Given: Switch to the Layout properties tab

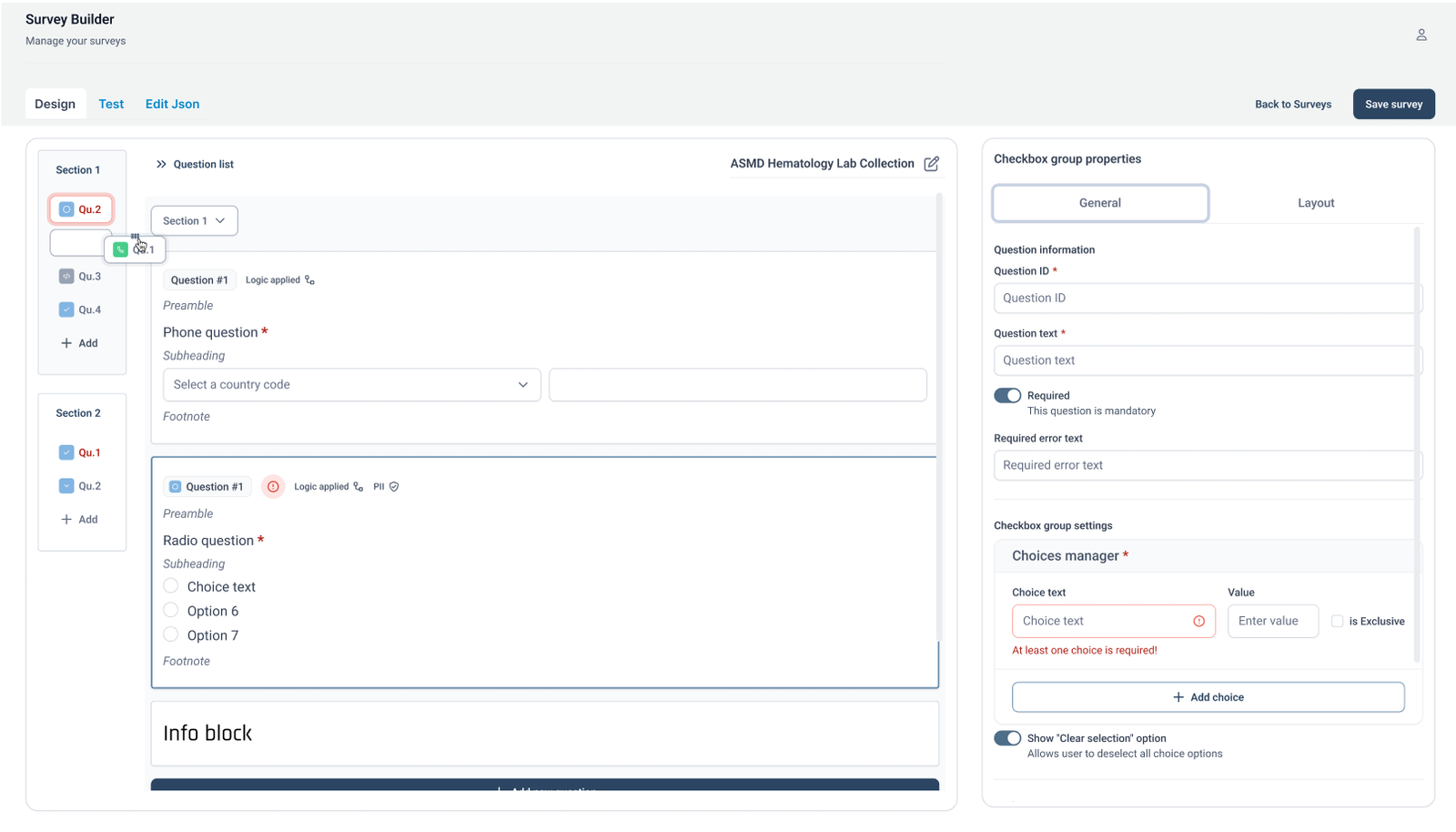Looking at the screenshot, I should pos(1316,203).
